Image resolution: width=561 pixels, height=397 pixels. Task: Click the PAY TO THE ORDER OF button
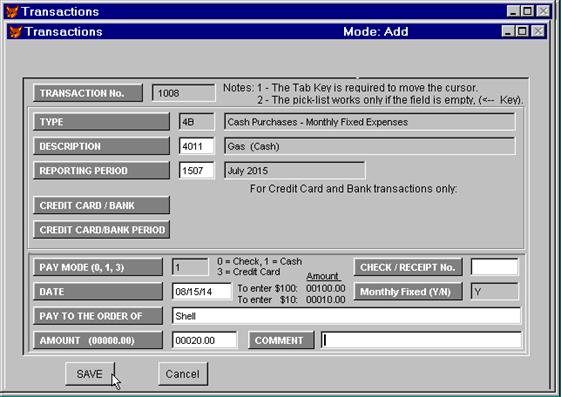[x=98, y=316]
